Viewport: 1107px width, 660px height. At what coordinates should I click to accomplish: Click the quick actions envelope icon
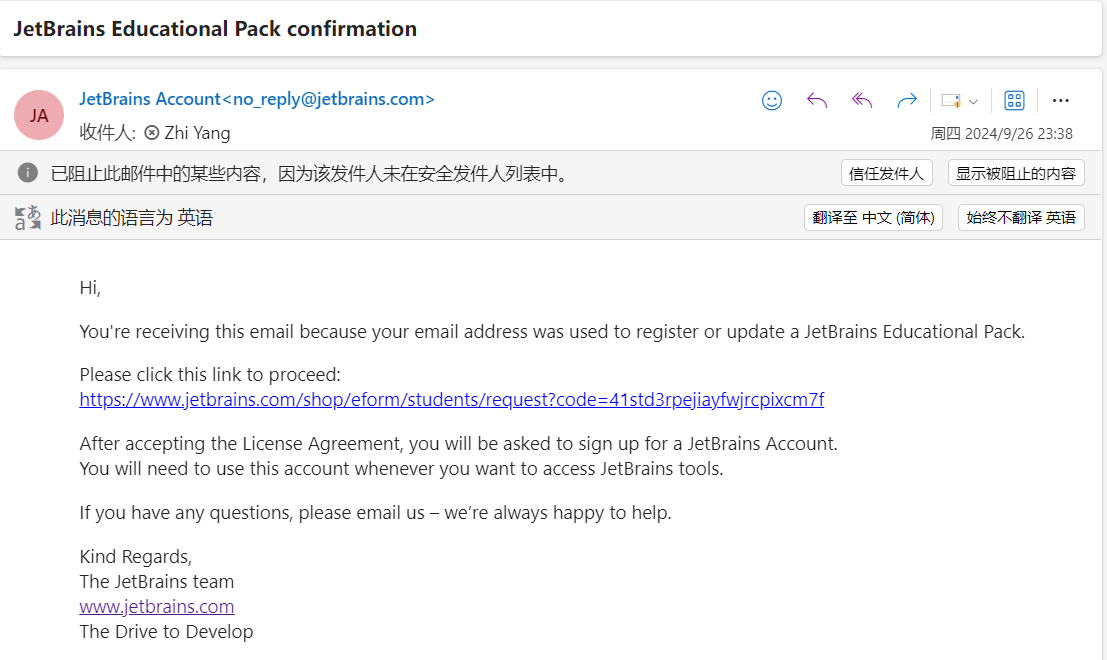[x=951, y=101]
